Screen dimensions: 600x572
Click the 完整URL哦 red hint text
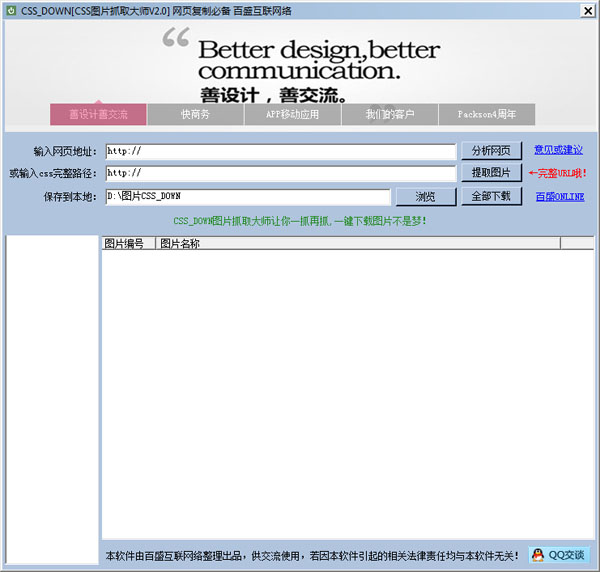click(557, 173)
